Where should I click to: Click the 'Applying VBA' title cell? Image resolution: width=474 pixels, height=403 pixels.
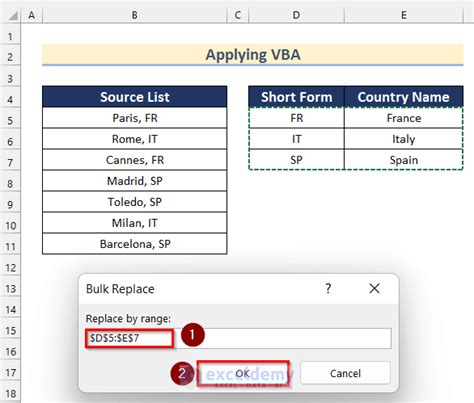(x=253, y=55)
